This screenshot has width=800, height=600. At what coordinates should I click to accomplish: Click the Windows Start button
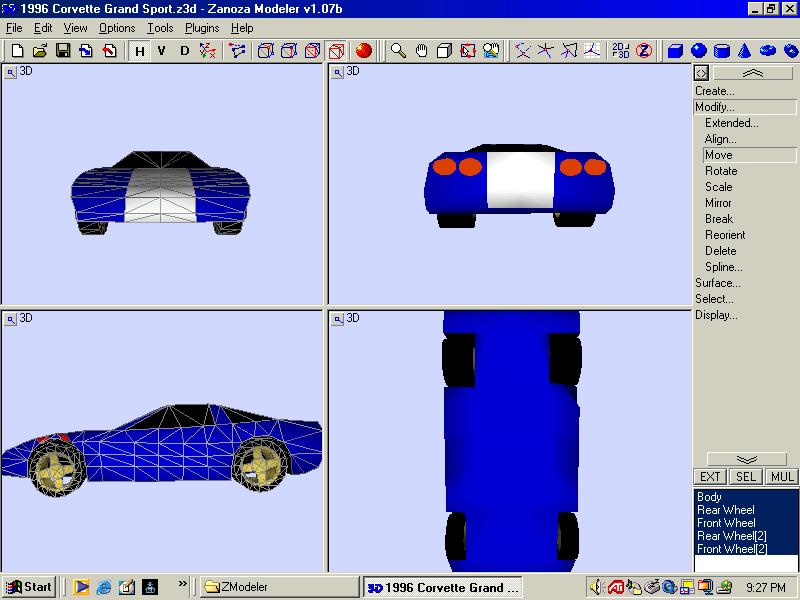[30, 587]
